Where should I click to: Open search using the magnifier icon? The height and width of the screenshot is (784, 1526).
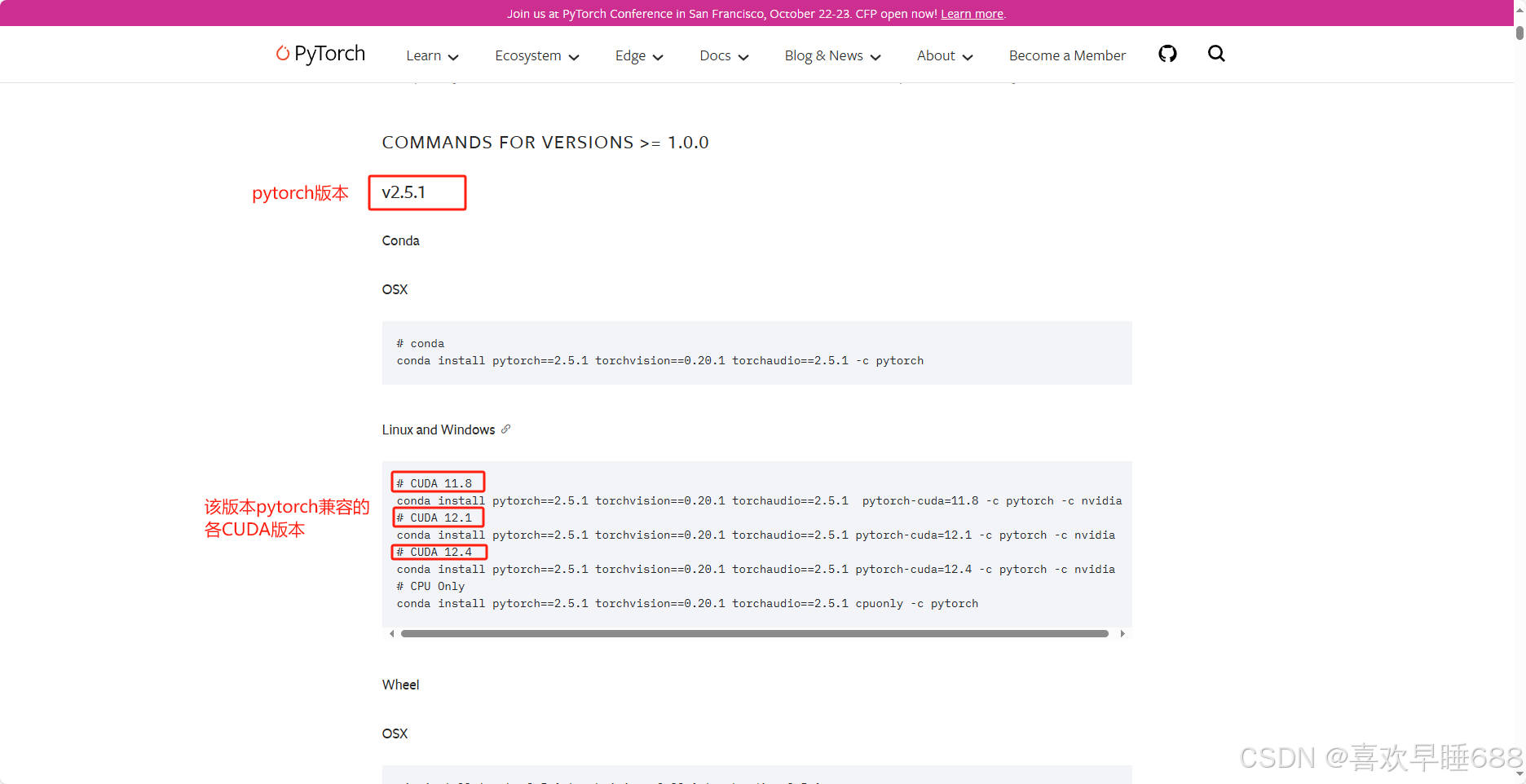coord(1216,53)
